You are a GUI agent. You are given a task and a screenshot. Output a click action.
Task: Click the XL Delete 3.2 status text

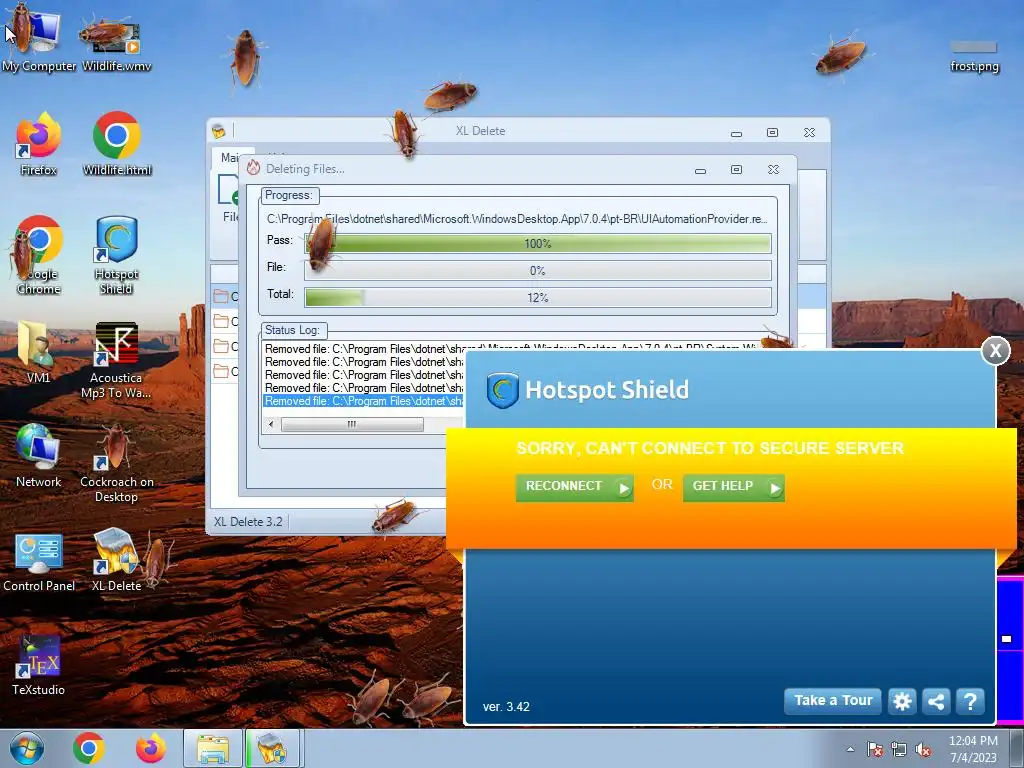point(248,522)
